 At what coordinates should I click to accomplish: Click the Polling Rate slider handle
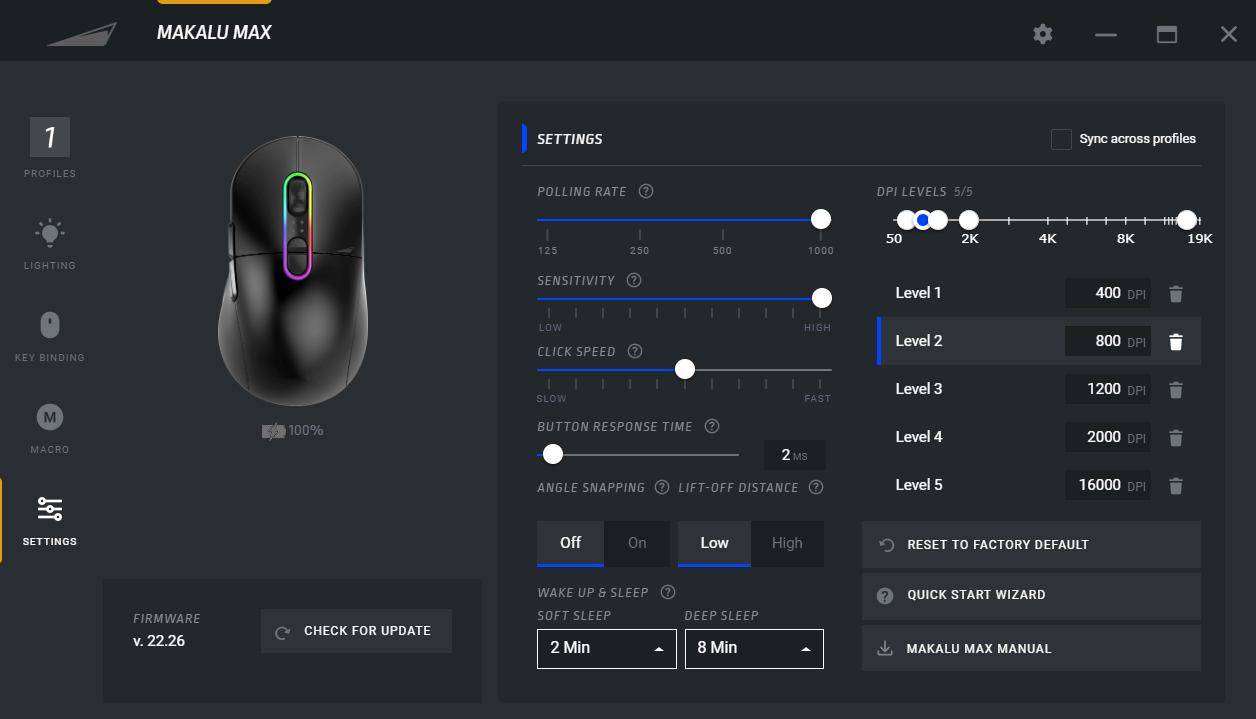821,219
